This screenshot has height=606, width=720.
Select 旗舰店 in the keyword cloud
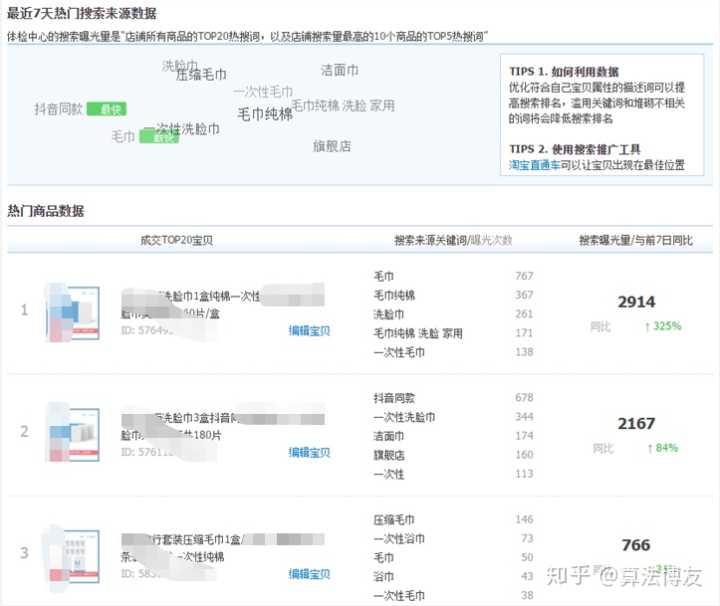332,146
